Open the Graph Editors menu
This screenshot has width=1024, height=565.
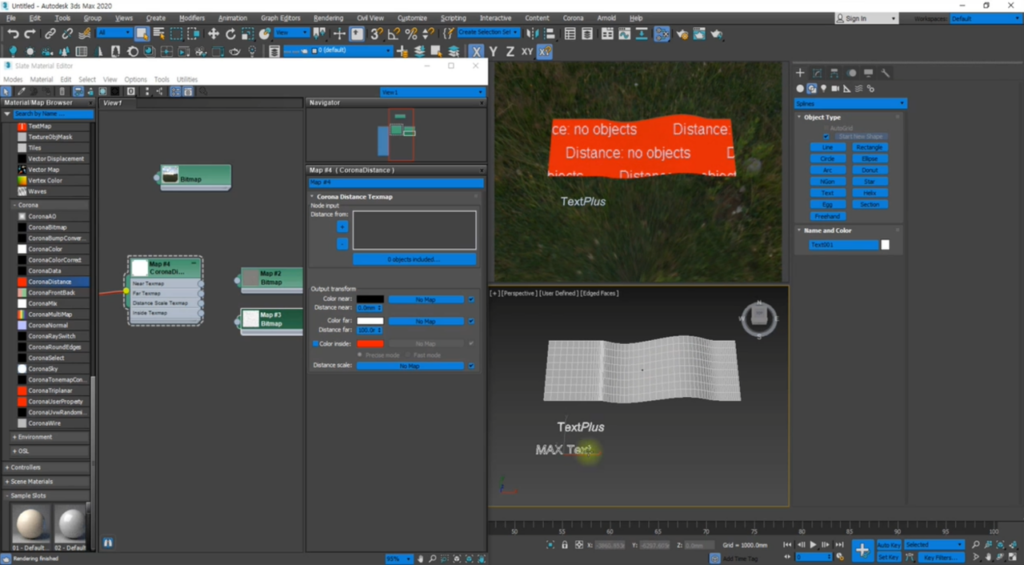(x=280, y=18)
